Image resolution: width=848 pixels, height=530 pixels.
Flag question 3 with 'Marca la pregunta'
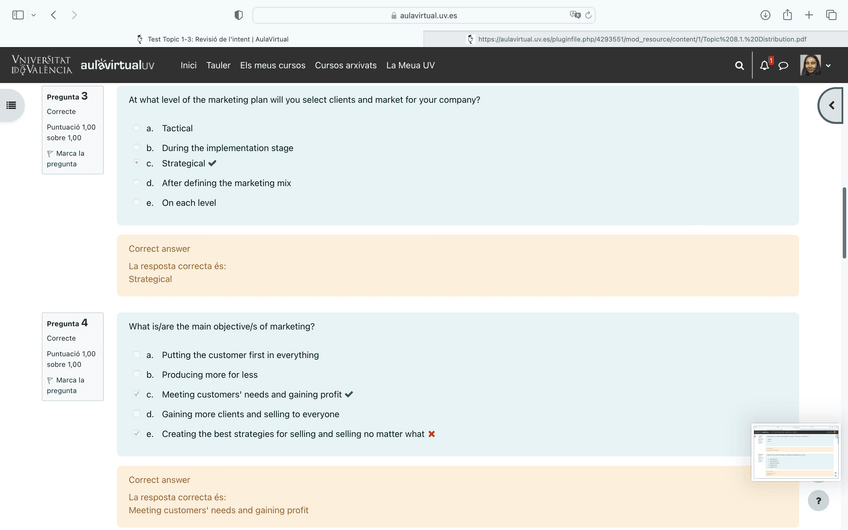click(x=66, y=158)
